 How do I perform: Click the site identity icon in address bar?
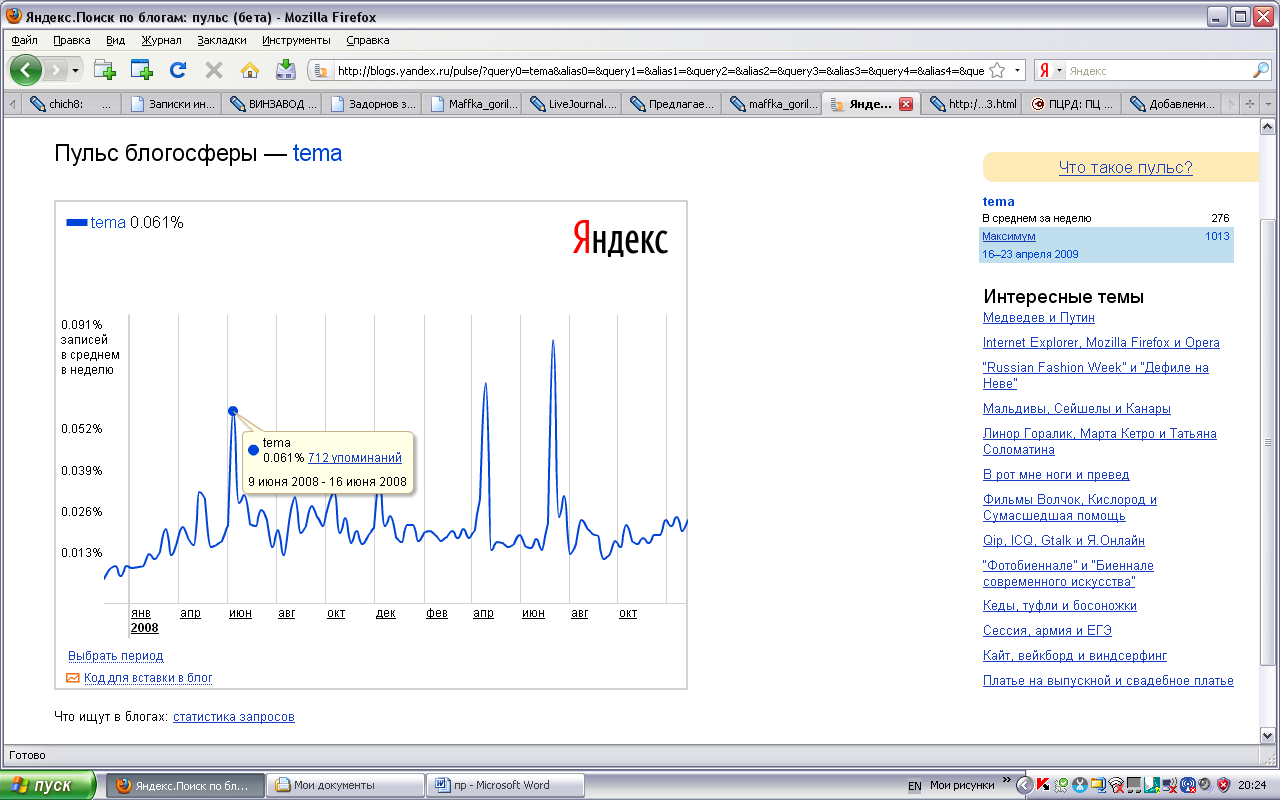tap(322, 71)
